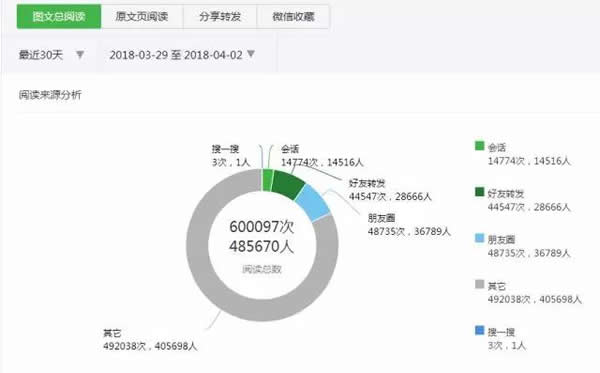Open the 原文页阅读 tab

click(x=142, y=16)
